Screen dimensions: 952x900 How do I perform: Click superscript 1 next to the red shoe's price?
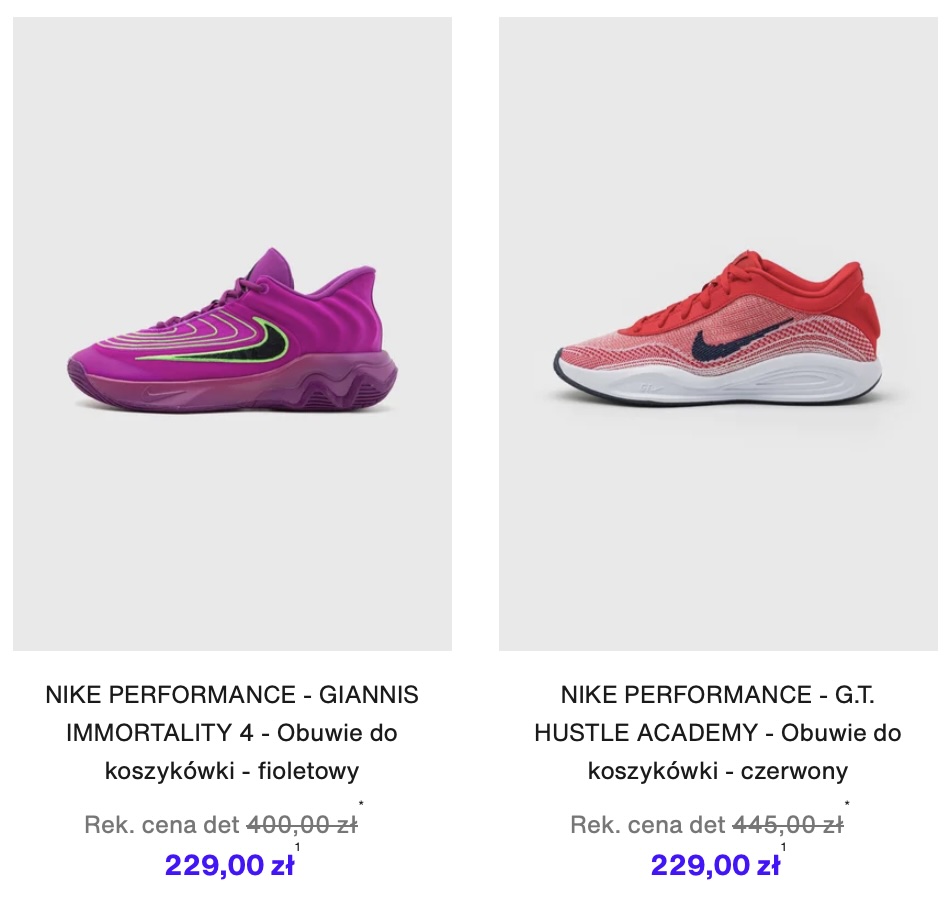click(783, 847)
